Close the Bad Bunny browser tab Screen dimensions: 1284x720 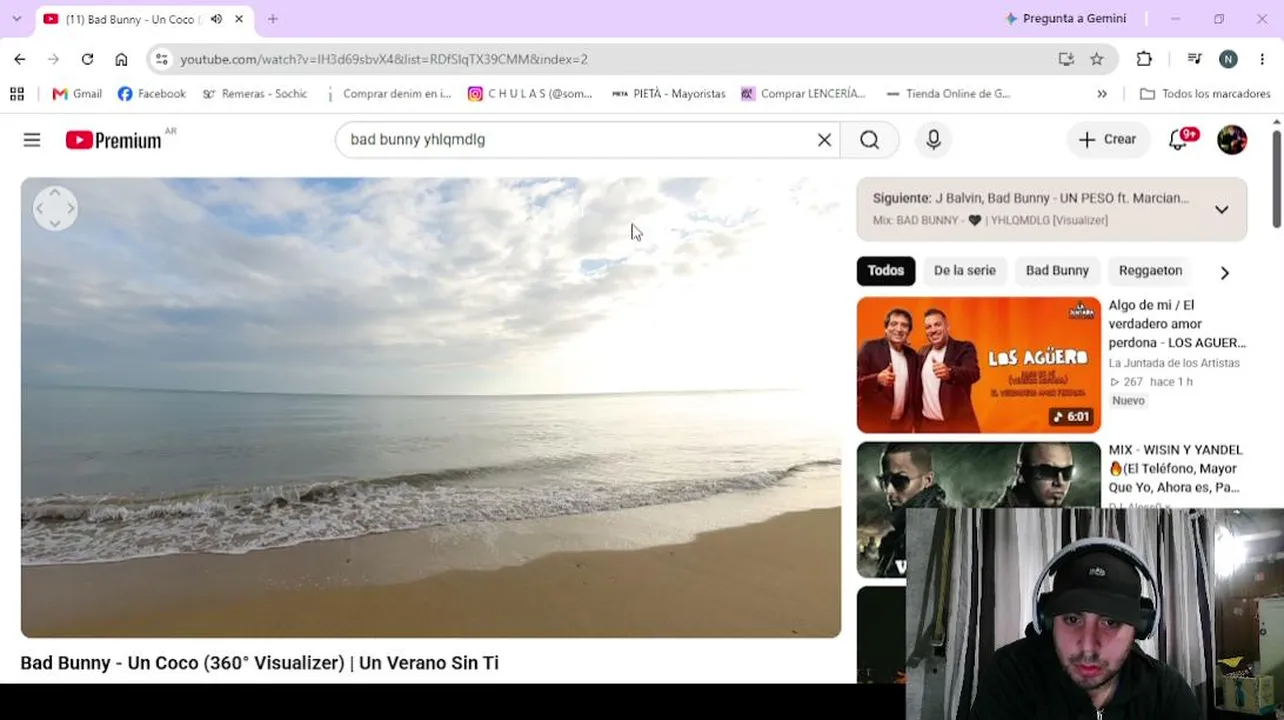click(x=239, y=19)
